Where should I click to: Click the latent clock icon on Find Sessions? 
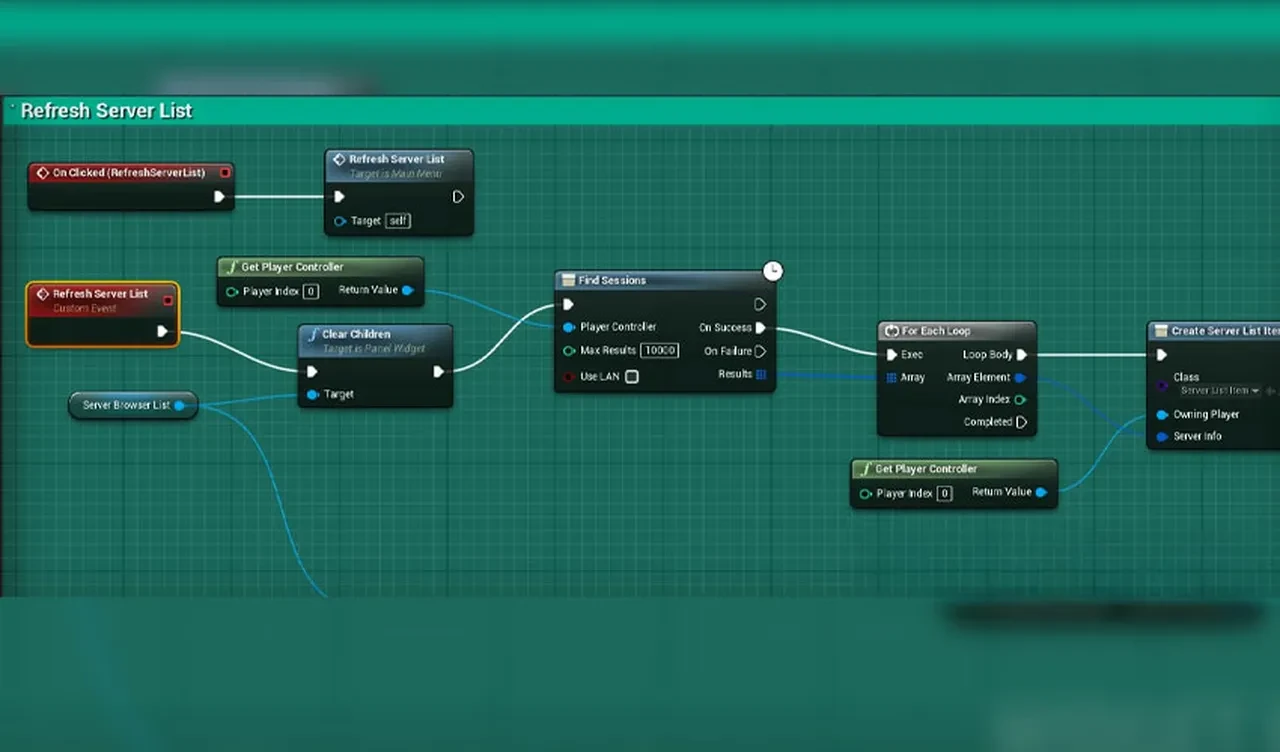click(x=773, y=271)
